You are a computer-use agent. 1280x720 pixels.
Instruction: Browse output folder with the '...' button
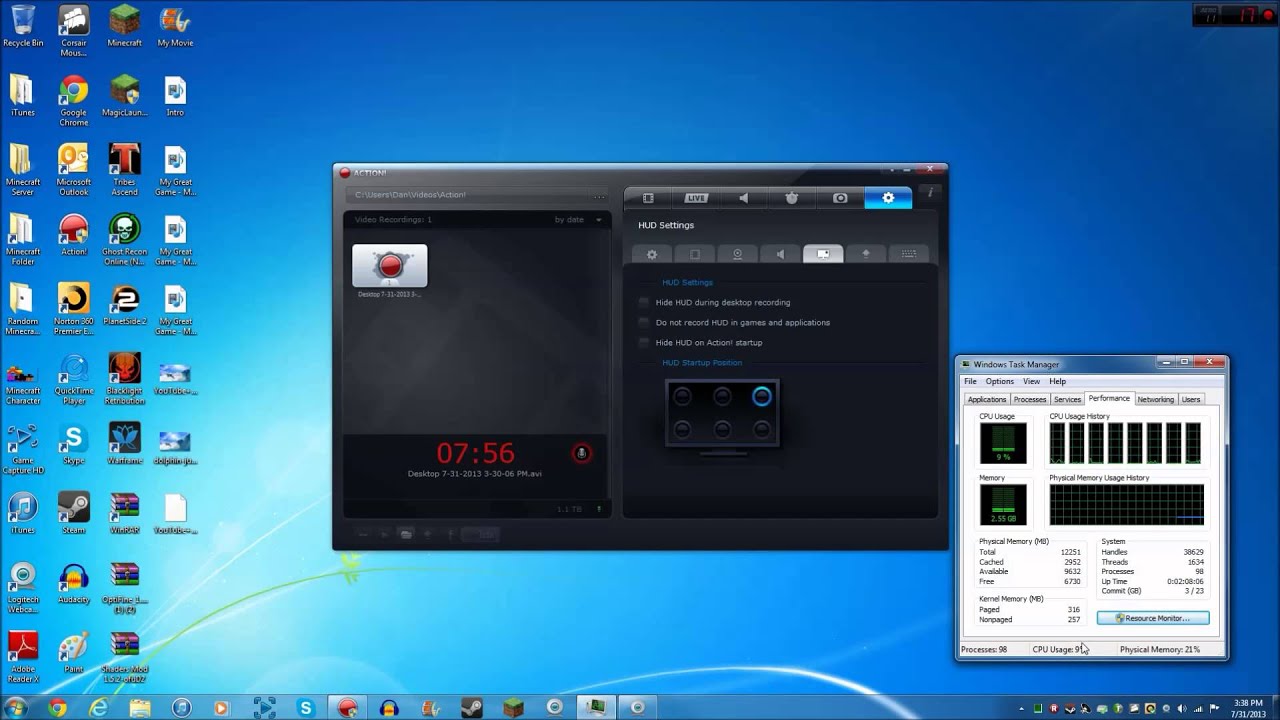click(x=598, y=195)
